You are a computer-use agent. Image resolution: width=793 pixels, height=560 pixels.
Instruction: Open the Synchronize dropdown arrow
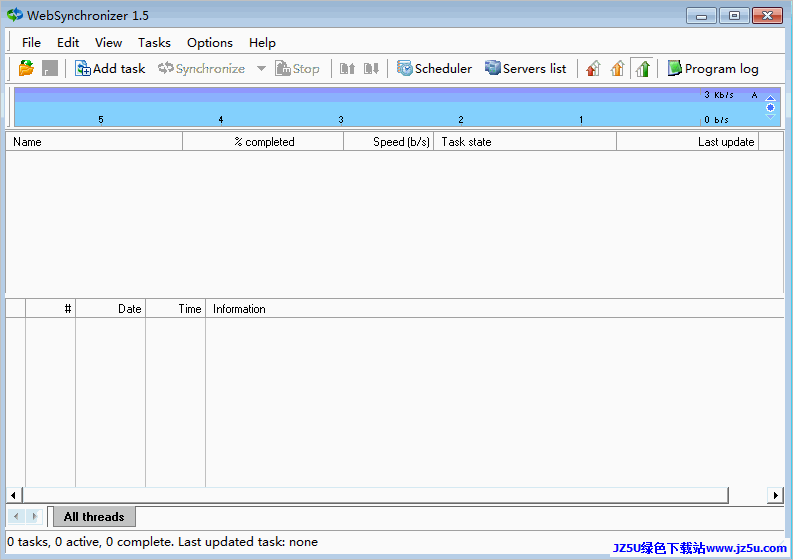pyautogui.click(x=261, y=68)
